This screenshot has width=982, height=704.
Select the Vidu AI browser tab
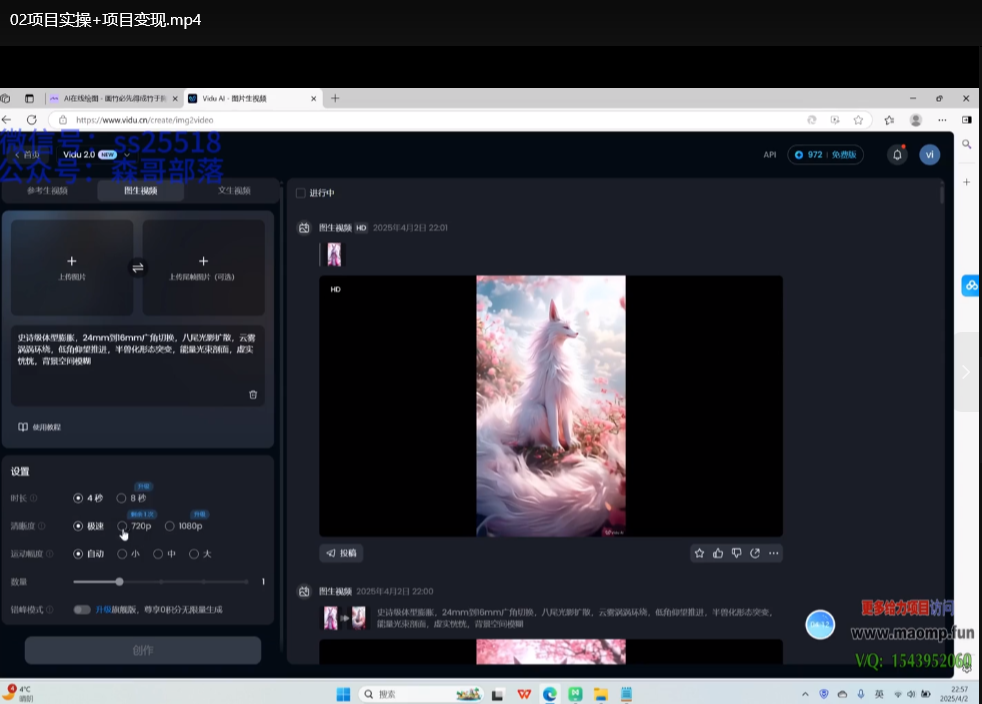[x=254, y=98]
